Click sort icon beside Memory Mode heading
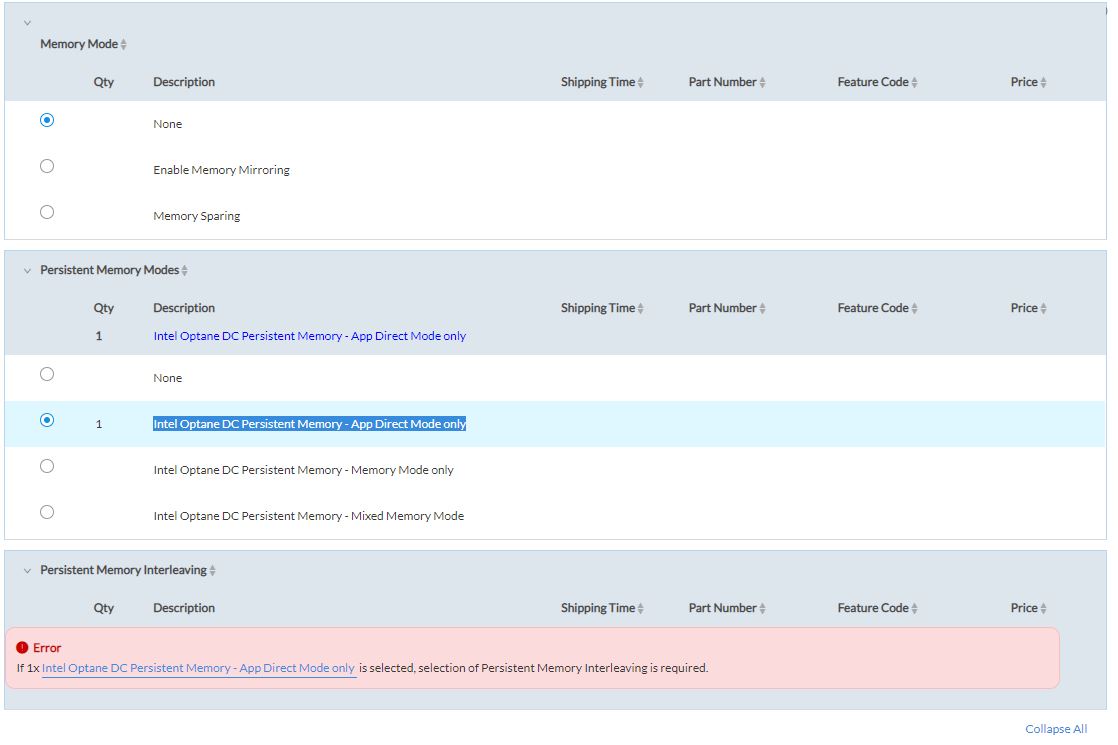Image resolution: width=1118 pixels, height=745 pixels. click(x=124, y=45)
